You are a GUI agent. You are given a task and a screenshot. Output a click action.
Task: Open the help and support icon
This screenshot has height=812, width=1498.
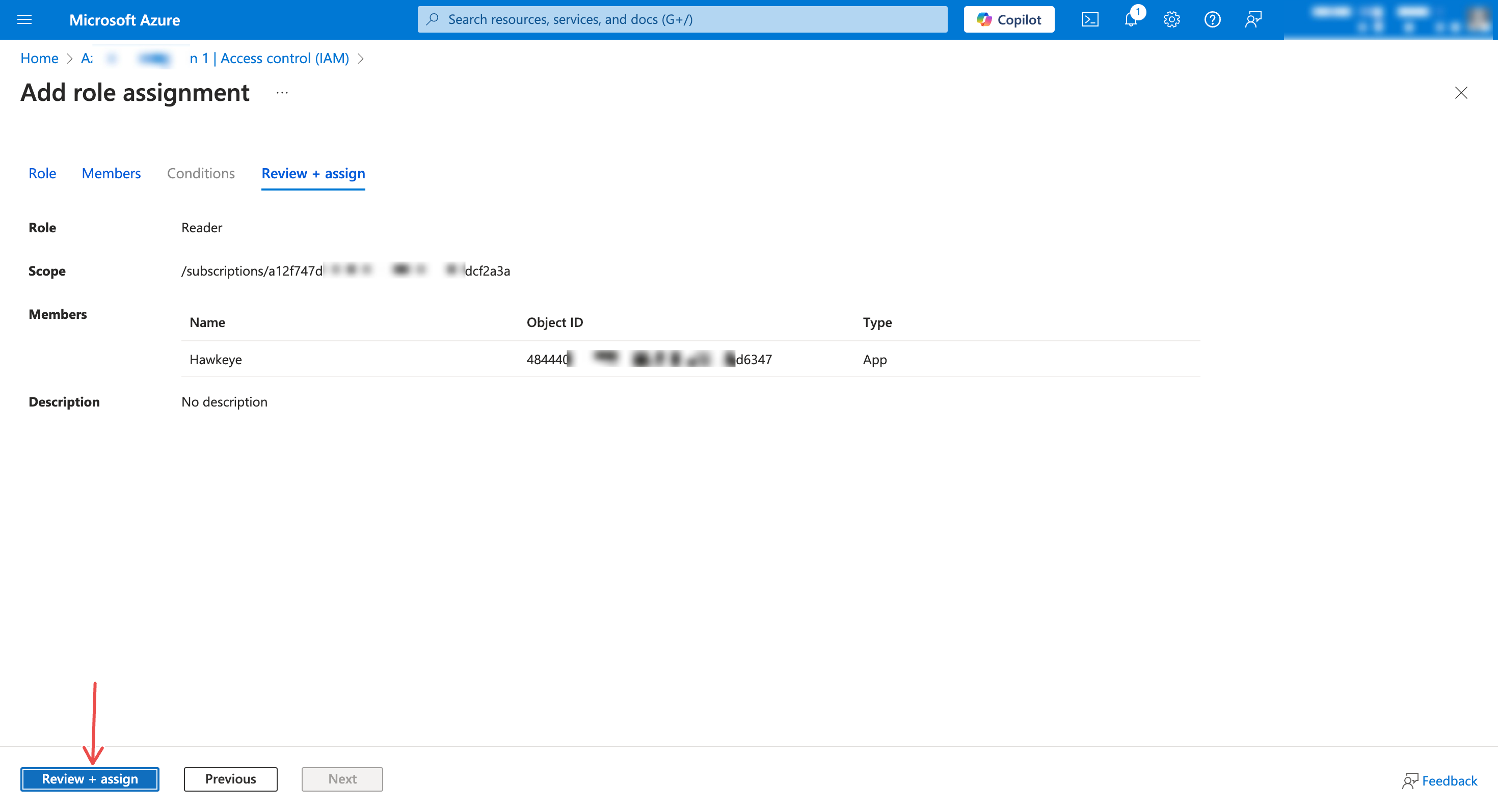click(x=1213, y=19)
